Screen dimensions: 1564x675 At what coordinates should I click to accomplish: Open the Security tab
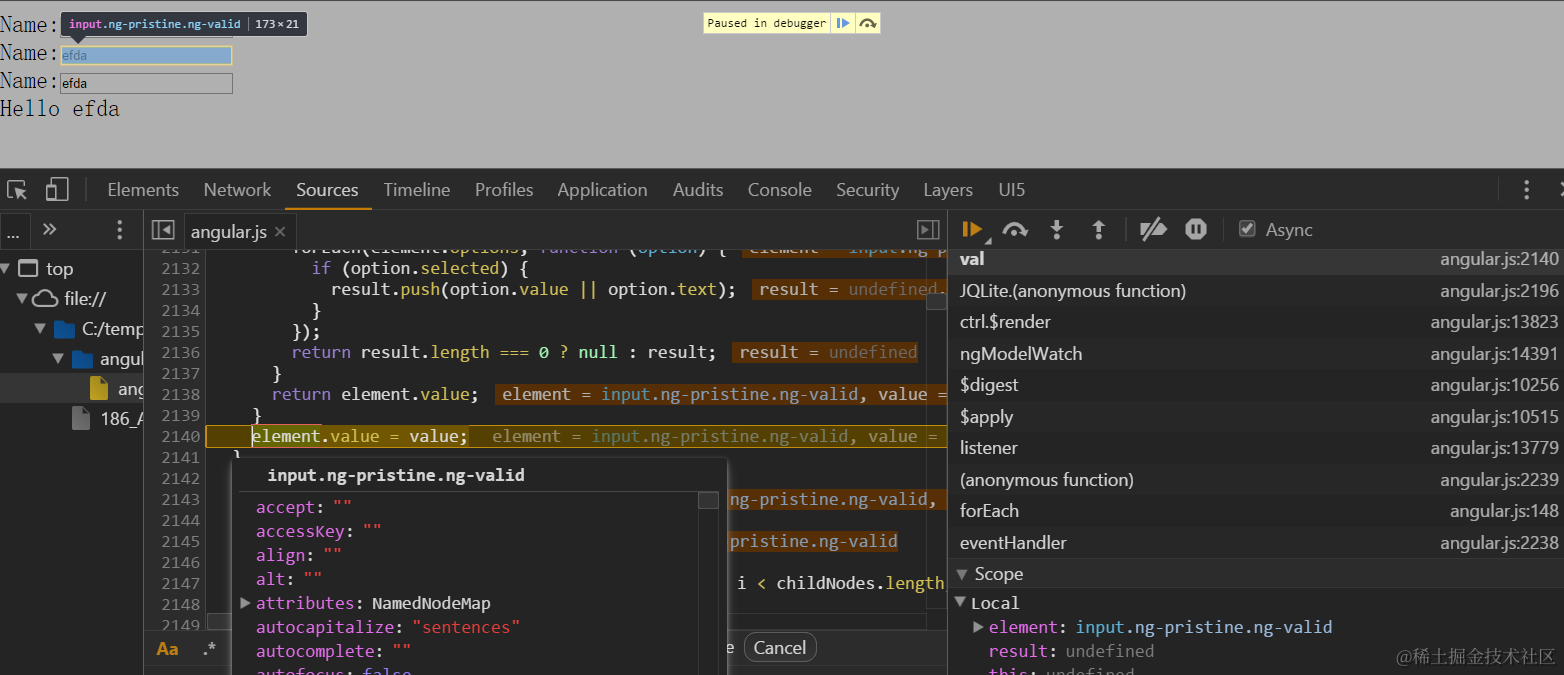point(867,190)
